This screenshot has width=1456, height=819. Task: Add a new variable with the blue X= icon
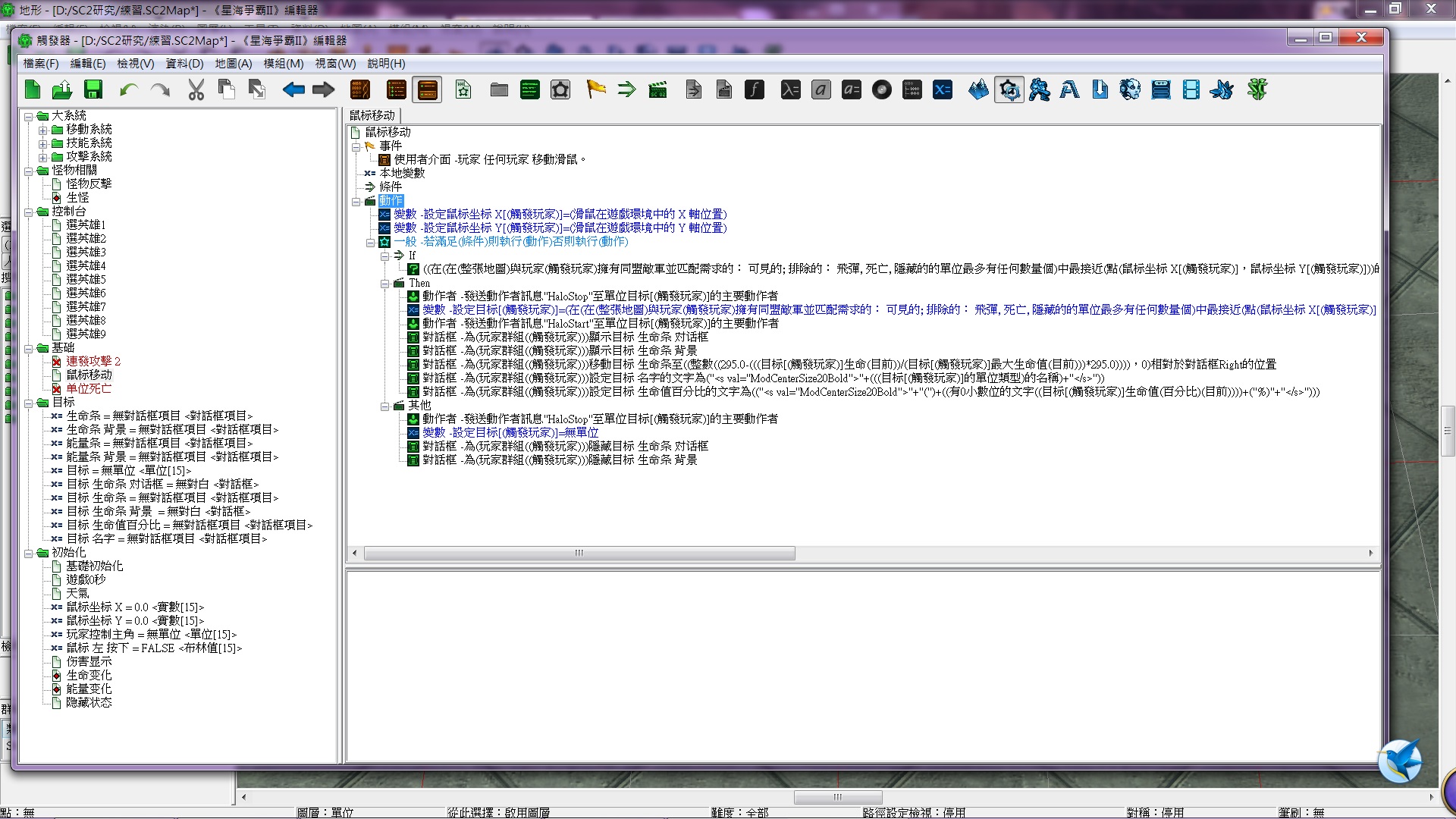[943, 89]
